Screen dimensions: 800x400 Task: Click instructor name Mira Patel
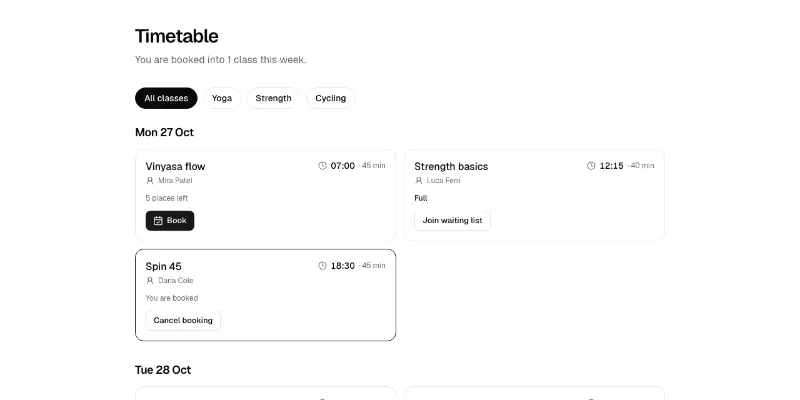pyautogui.click(x=175, y=181)
